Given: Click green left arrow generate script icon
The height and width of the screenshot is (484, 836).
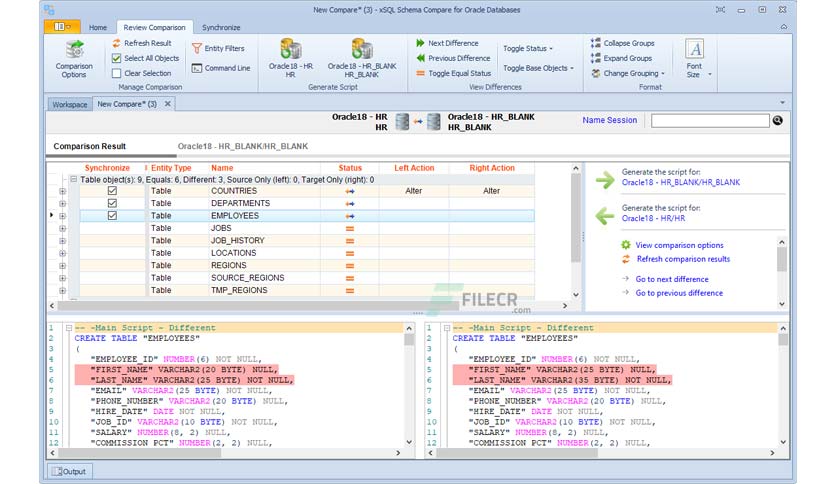Looking at the screenshot, I should (x=605, y=216).
